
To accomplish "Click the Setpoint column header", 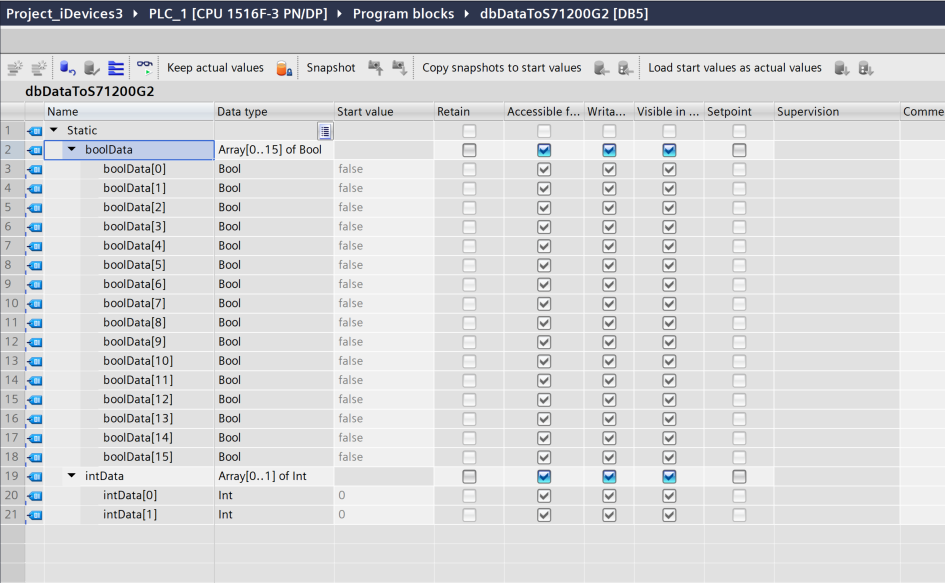I will (739, 112).
